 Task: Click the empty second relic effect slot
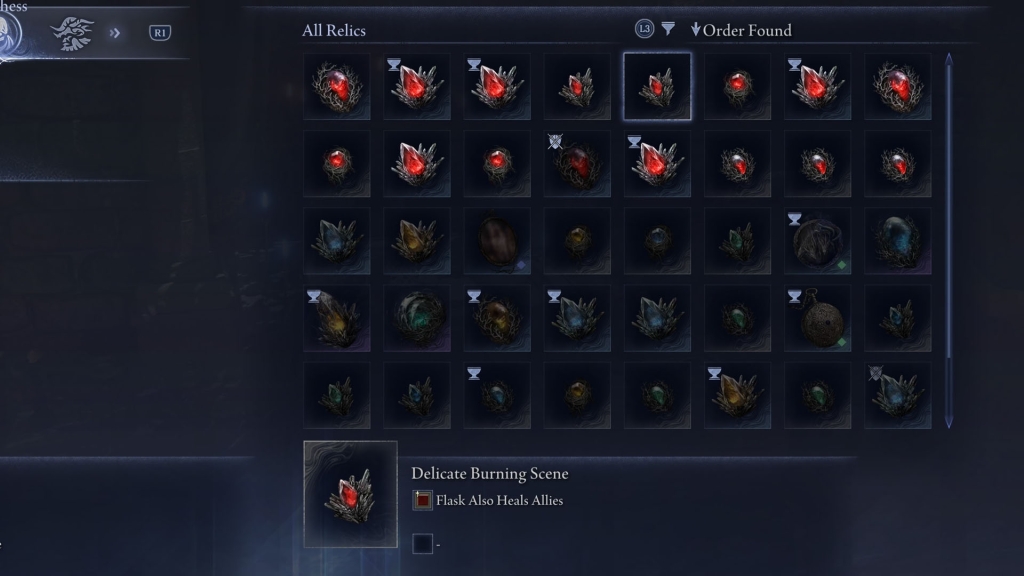click(x=423, y=543)
